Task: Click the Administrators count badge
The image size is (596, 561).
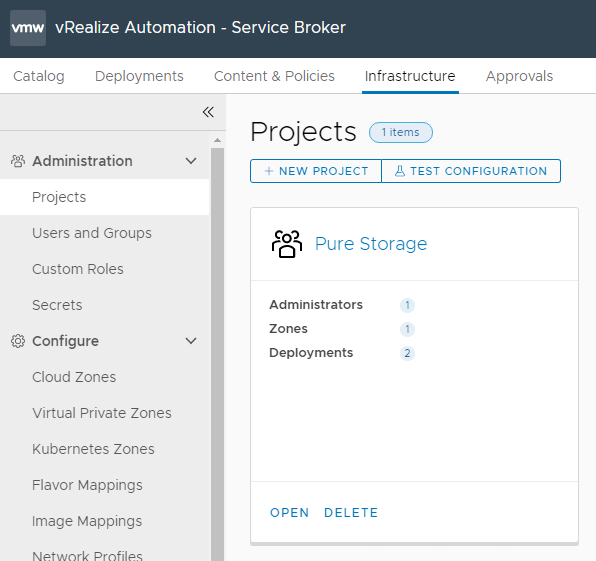Action: 407,305
